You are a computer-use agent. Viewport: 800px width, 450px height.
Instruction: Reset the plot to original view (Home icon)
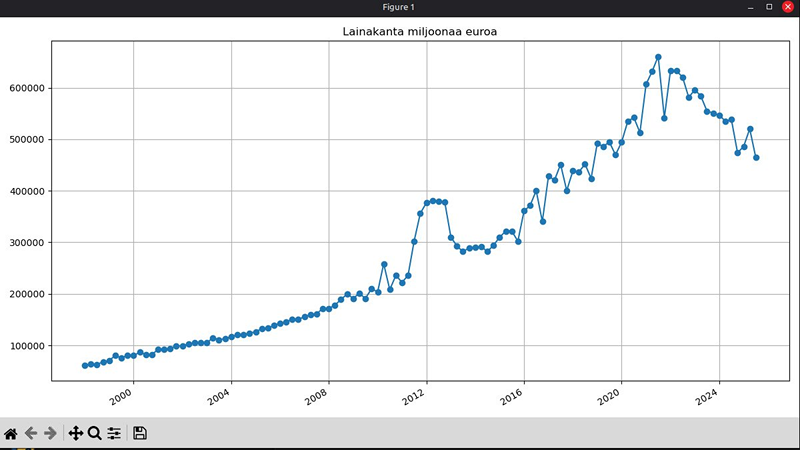tap(11, 433)
